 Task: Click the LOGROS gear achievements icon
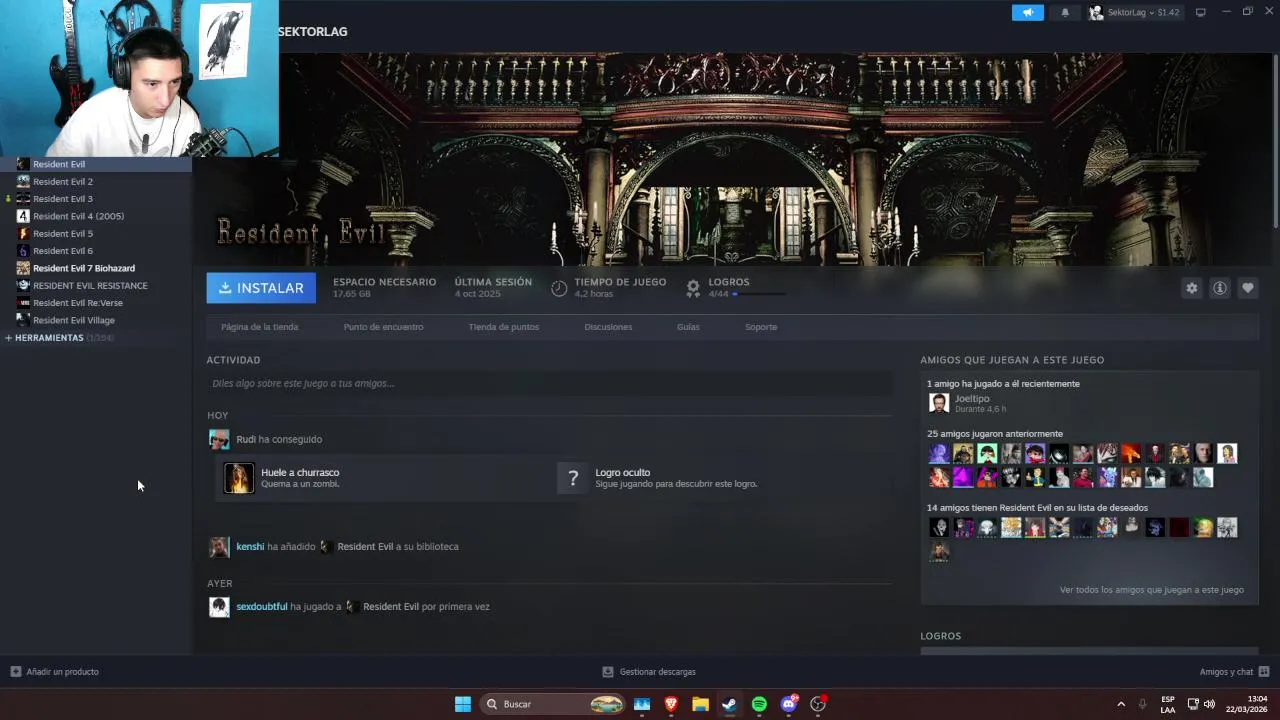[x=693, y=288]
